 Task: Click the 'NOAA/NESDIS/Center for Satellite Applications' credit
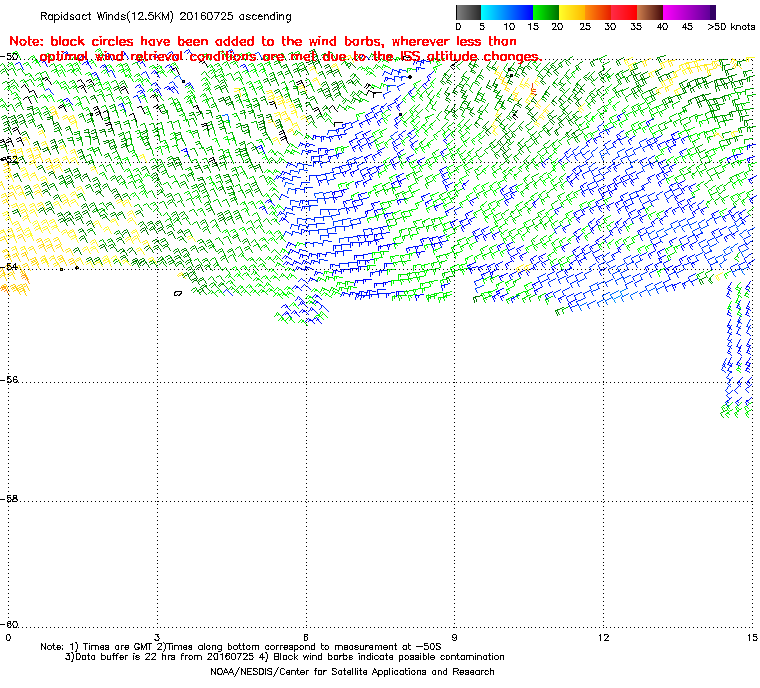point(352,672)
